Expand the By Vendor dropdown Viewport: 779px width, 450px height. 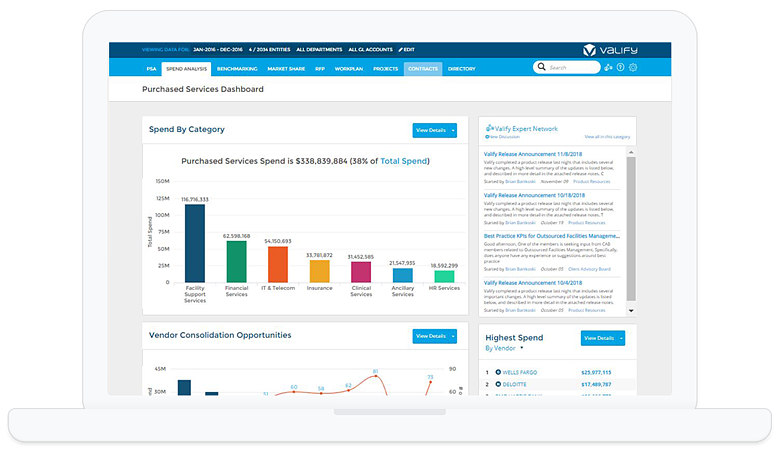[522, 348]
